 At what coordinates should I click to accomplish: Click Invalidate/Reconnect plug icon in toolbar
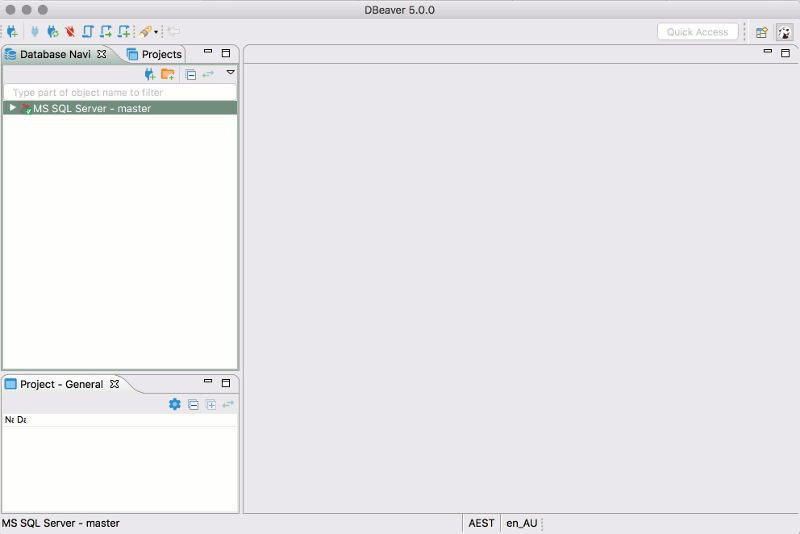coord(53,32)
